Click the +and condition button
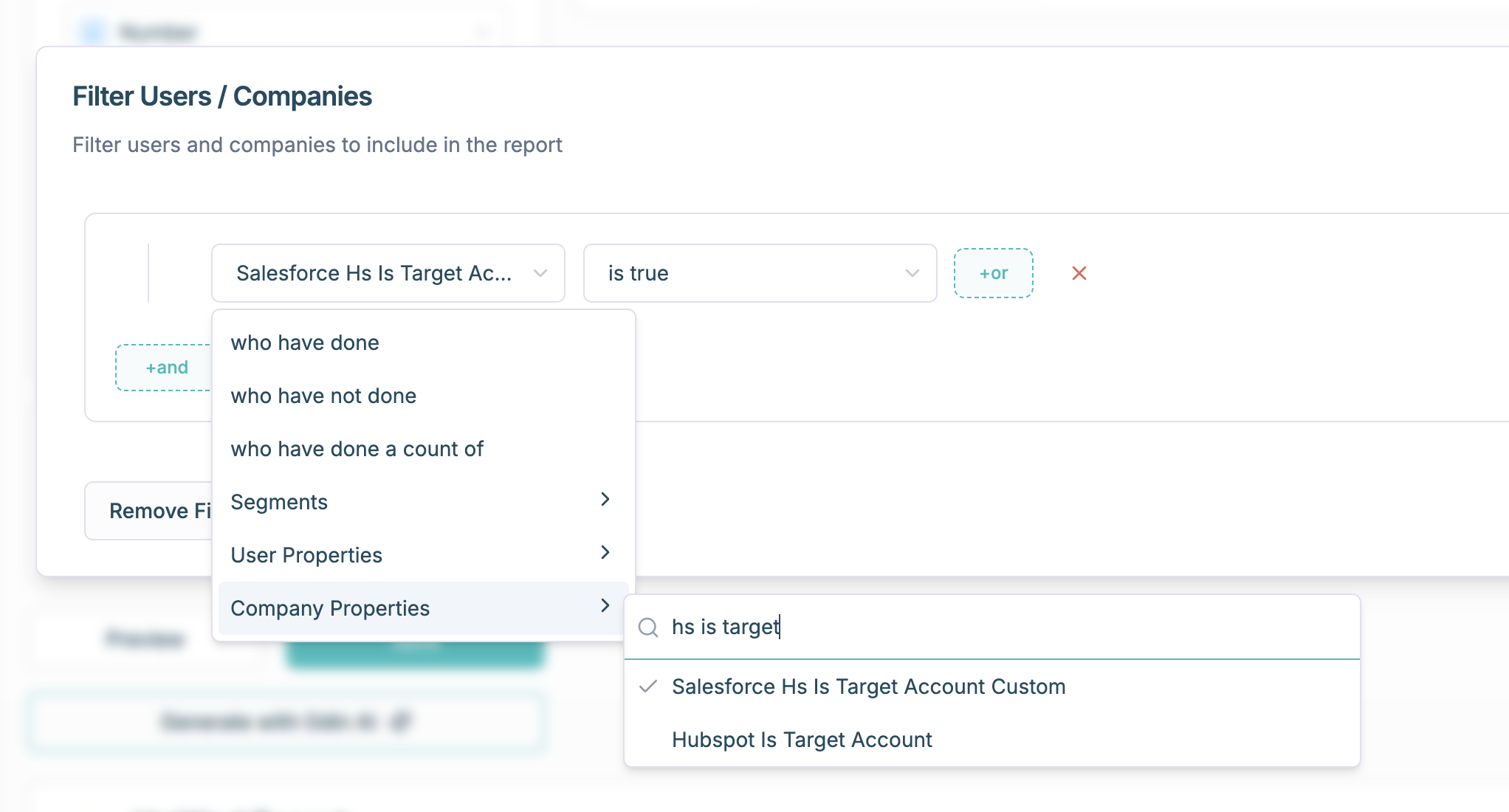Viewport: 1509px width, 812px height. (166, 368)
